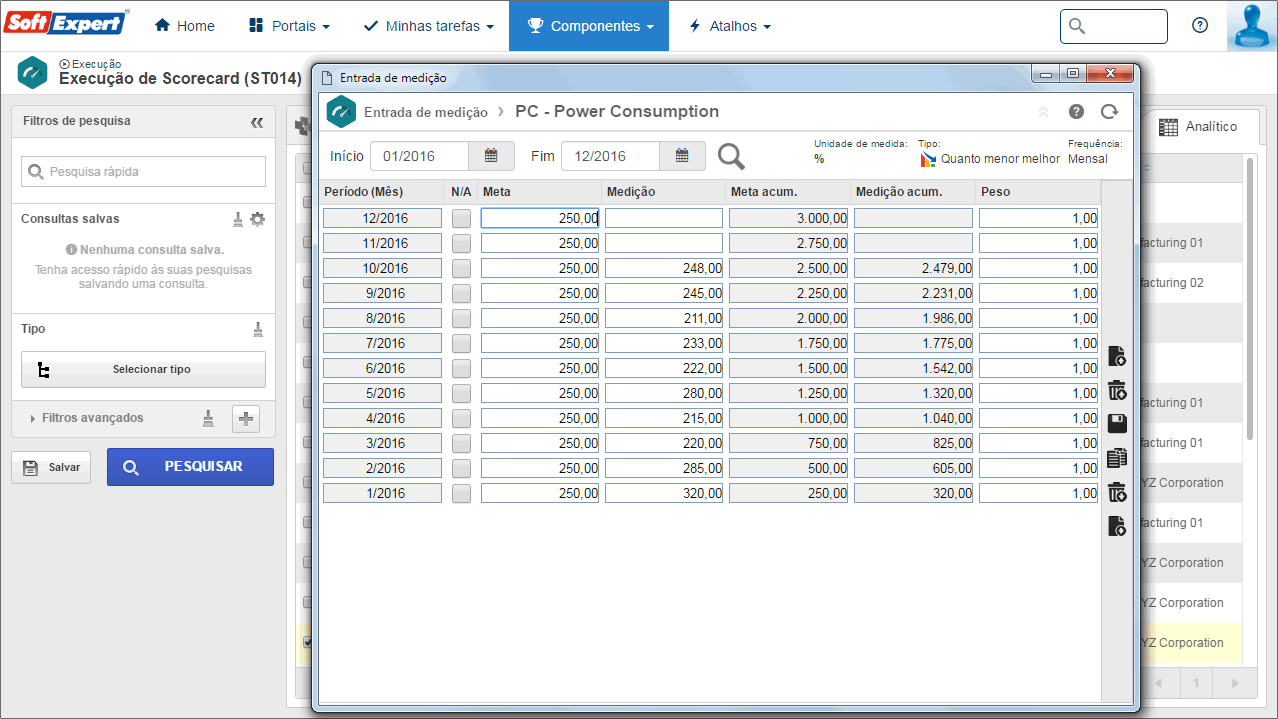Open calendar picker for Início date
Viewport: 1278px width, 719px height.
pyautogui.click(x=491, y=156)
